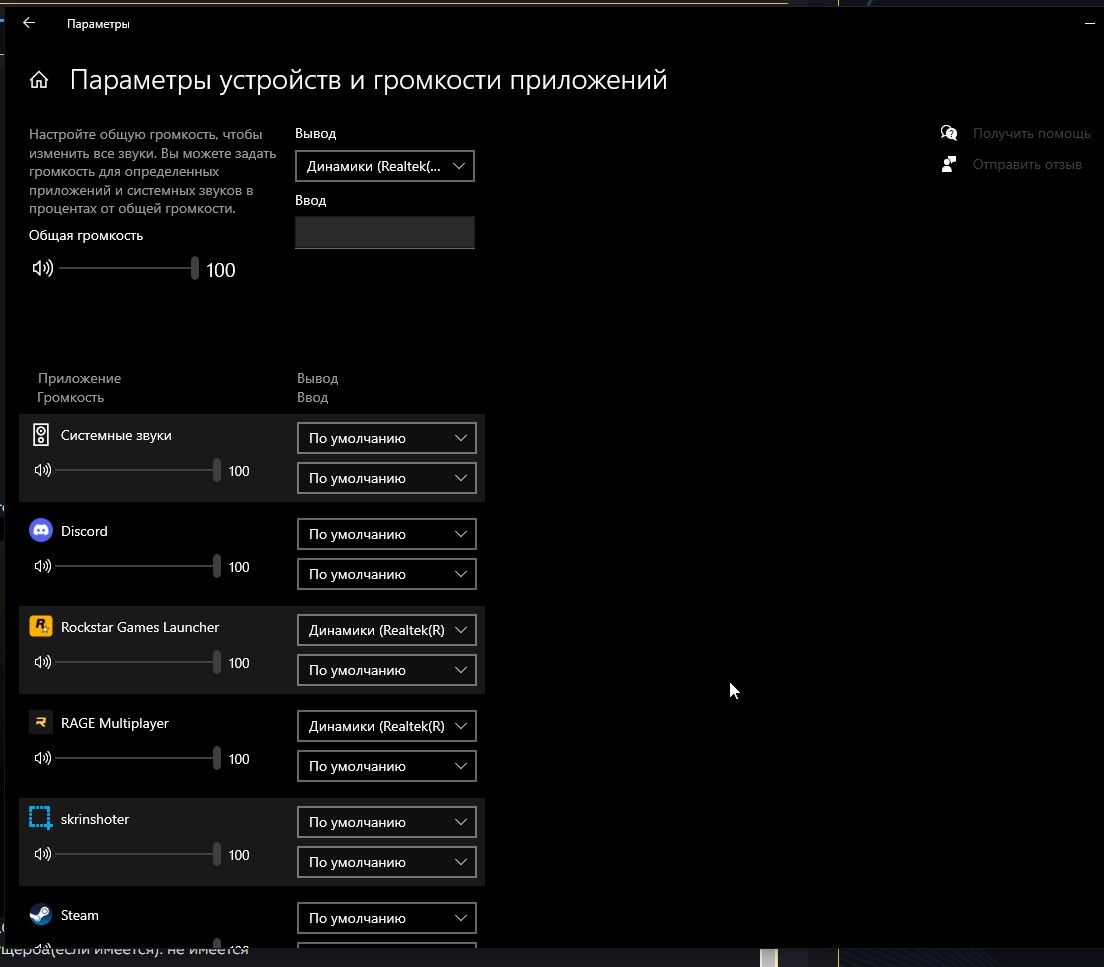Click the Системные звуки label

[116, 435]
